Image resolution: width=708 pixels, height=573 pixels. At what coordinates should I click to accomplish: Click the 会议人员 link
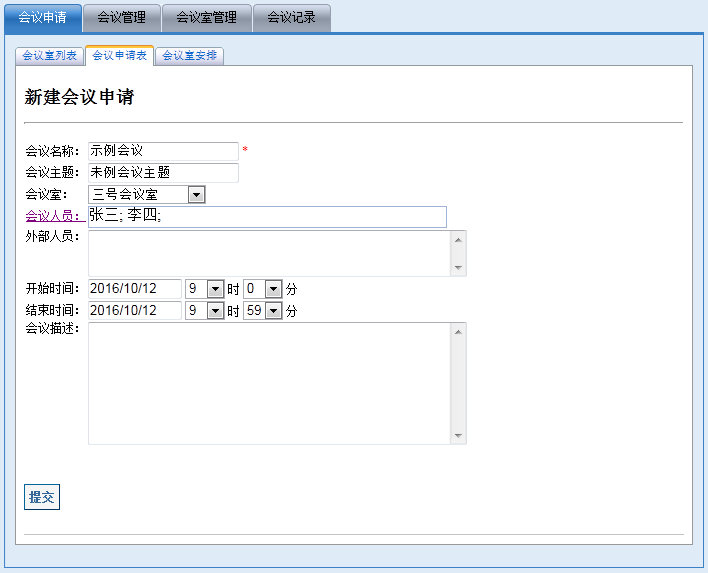(55, 216)
